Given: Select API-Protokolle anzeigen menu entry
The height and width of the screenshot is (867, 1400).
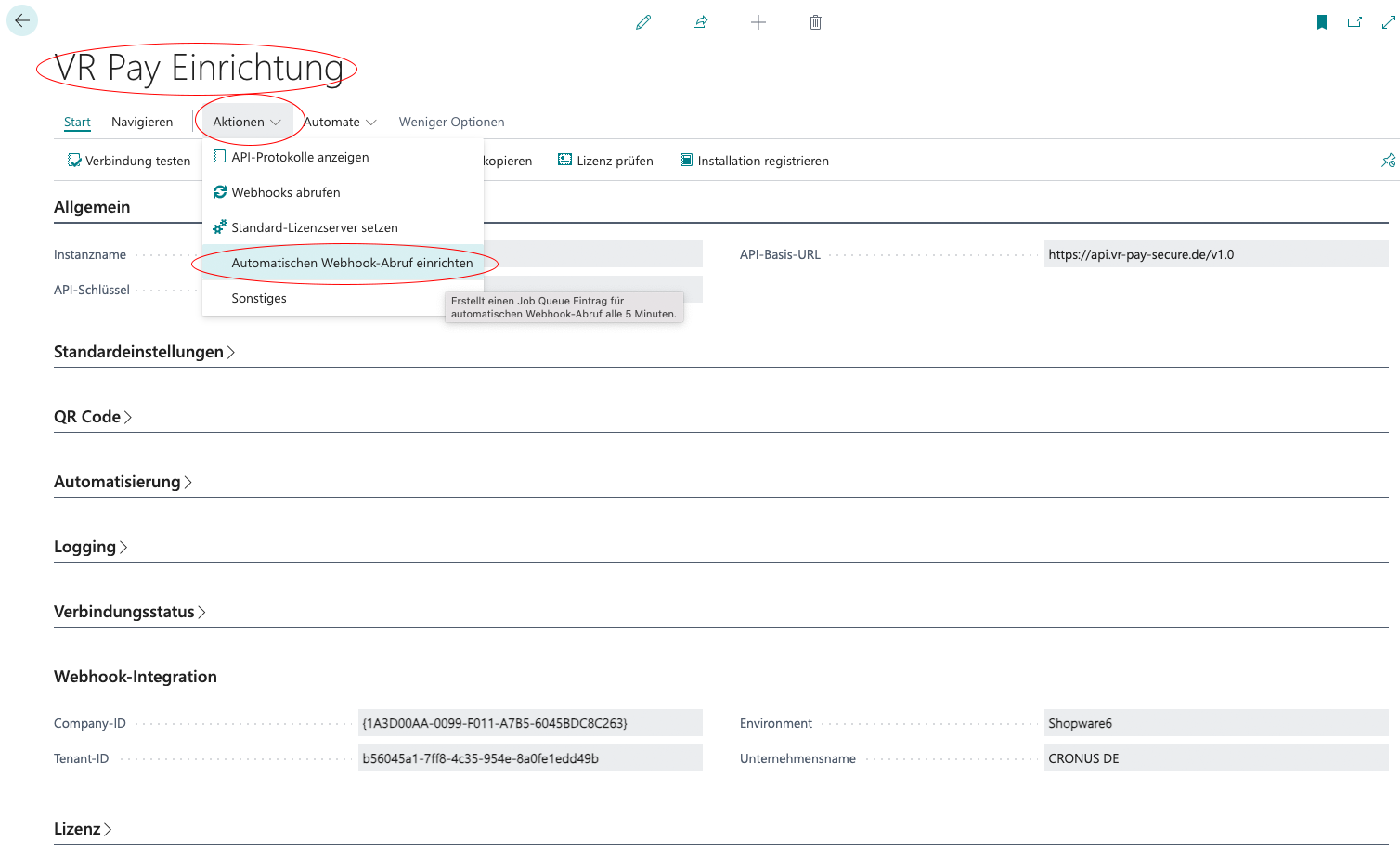Looking at the screenshot, I should [x=300, y=157].
